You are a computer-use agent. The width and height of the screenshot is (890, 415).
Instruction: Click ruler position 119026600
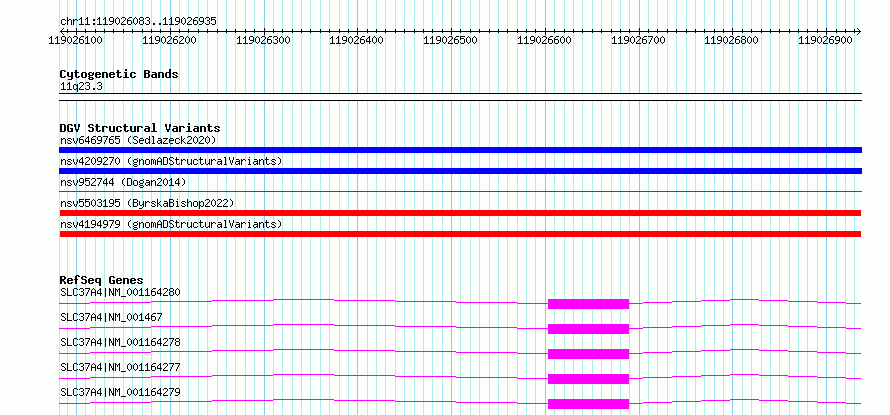click(545, 41)
